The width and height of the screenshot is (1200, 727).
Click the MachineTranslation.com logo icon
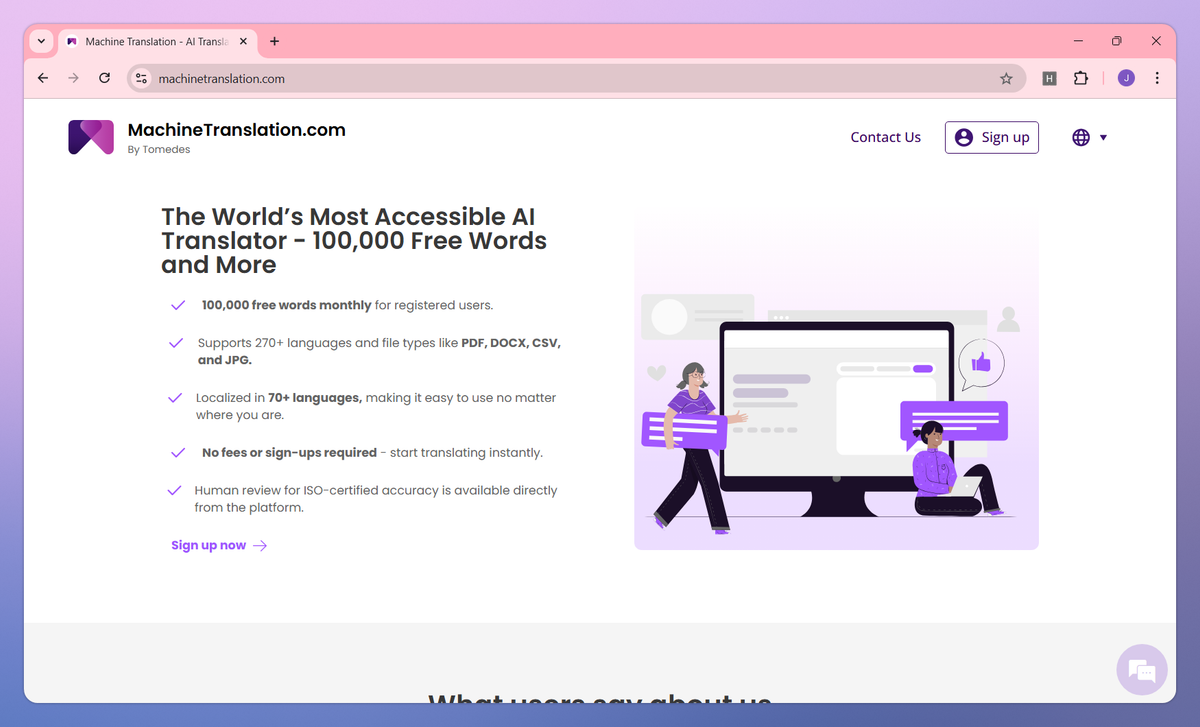coord(91,137)
